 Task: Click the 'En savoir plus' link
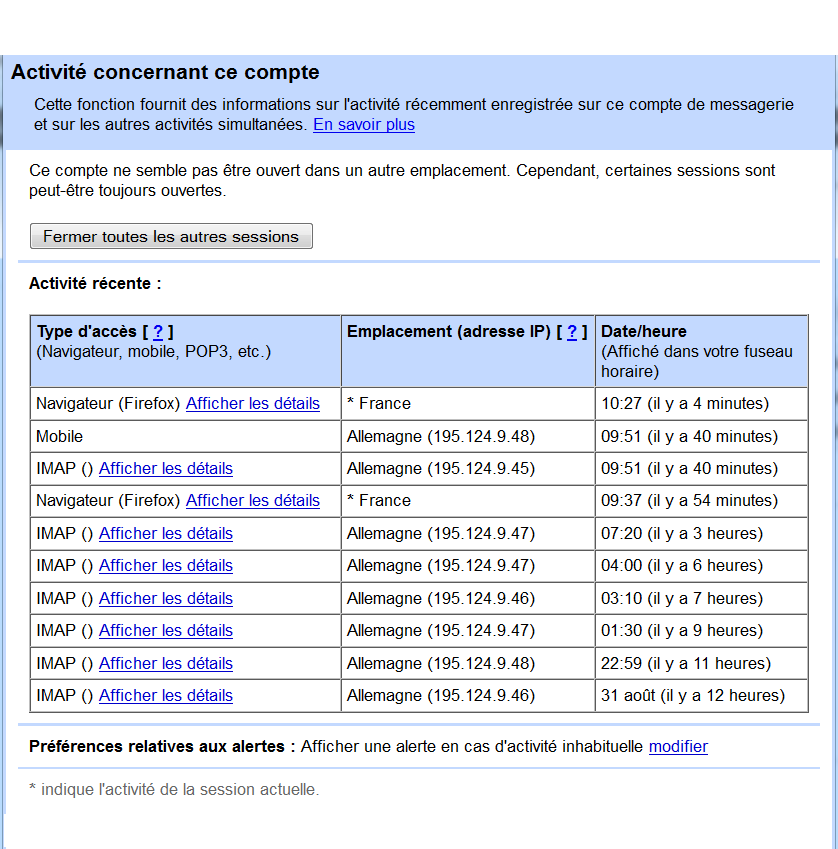364,125
